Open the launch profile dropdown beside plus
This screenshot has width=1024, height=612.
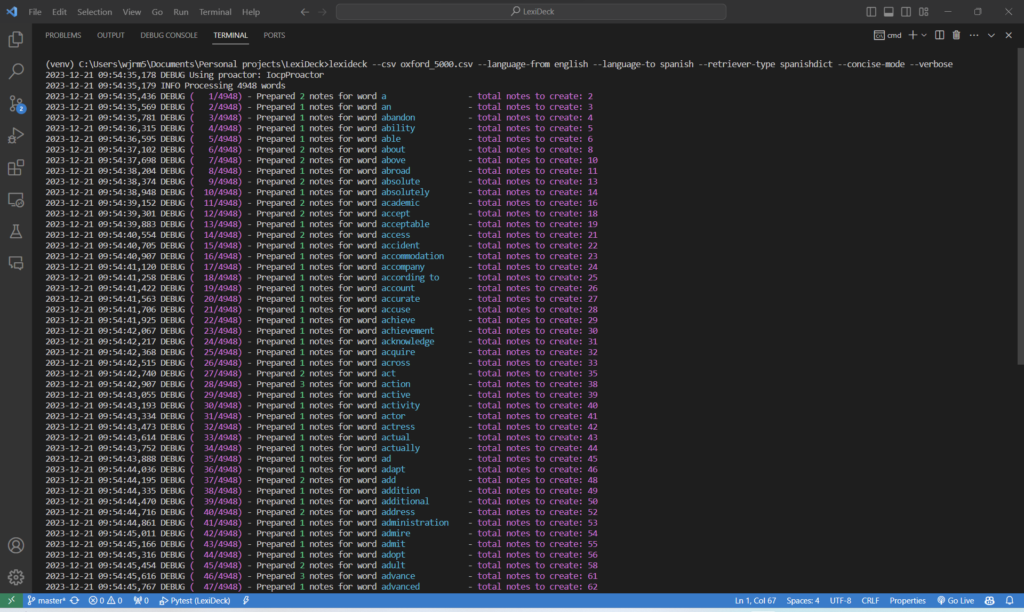point(923,35)
